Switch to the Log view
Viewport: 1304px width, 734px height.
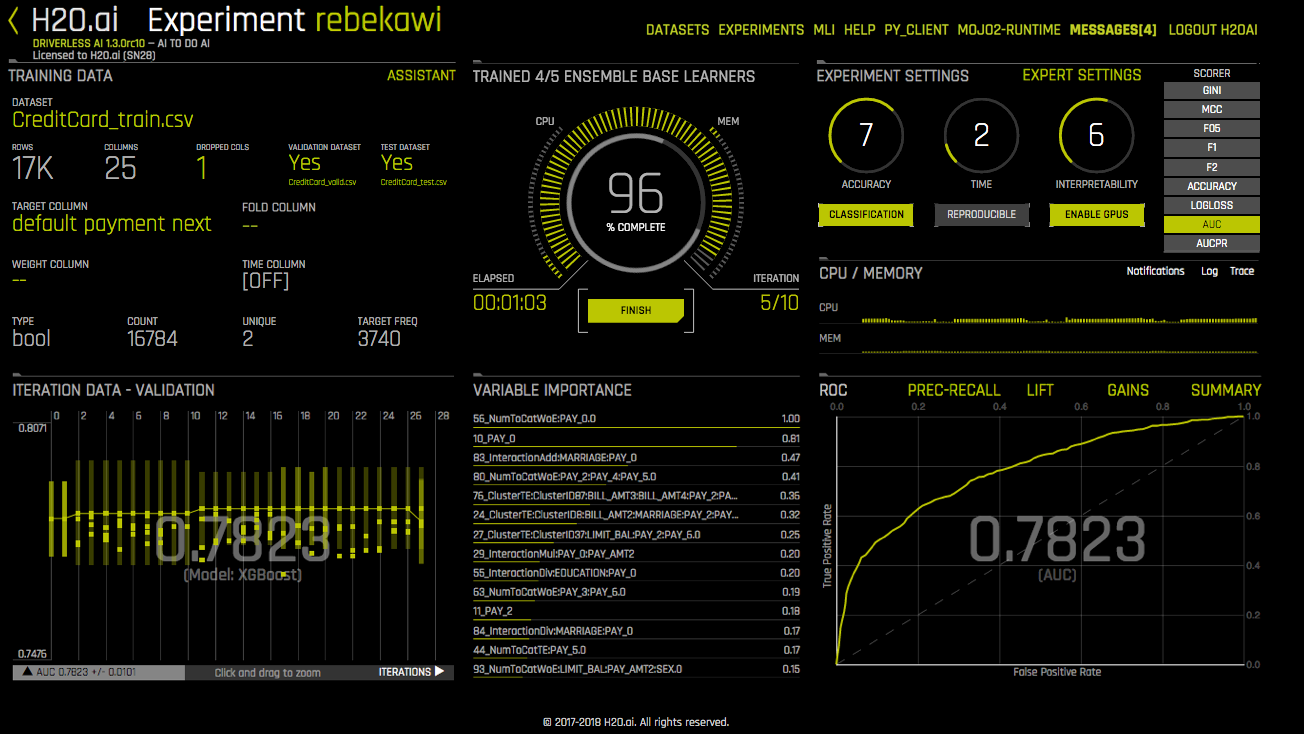point(1209,271)
